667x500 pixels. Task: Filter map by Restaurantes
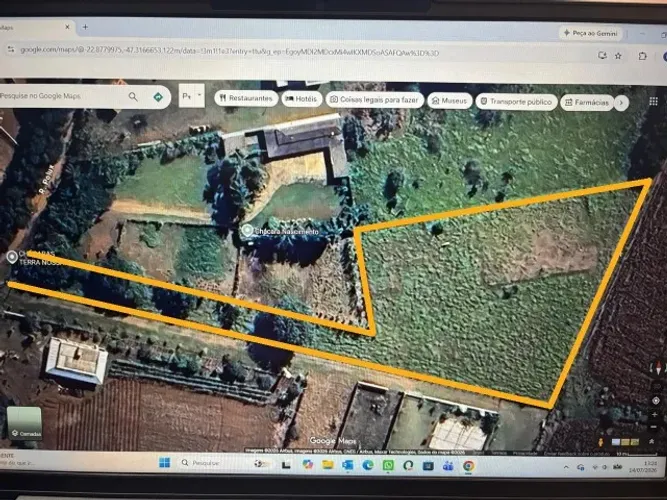[246, 98]
